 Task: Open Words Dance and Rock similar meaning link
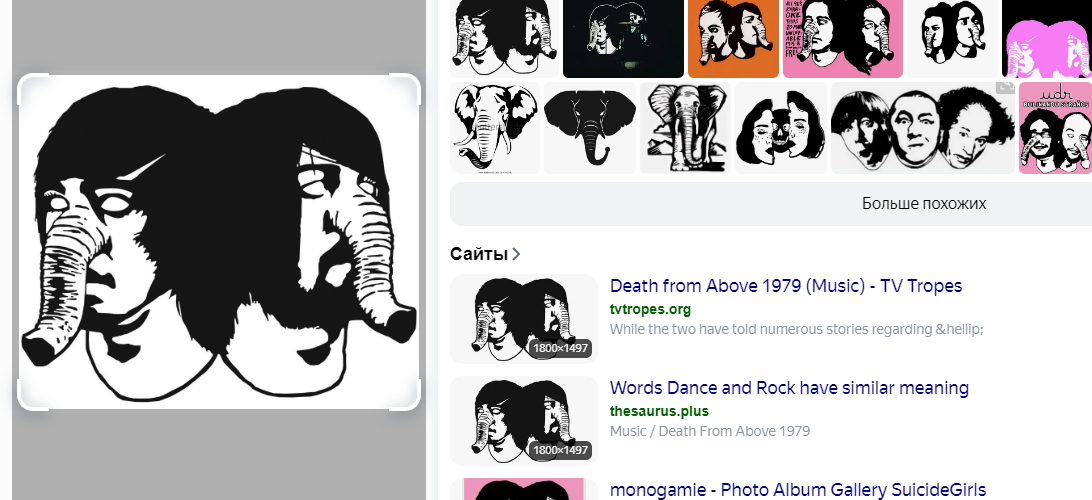pyautogui.click(x=789, y=388)
